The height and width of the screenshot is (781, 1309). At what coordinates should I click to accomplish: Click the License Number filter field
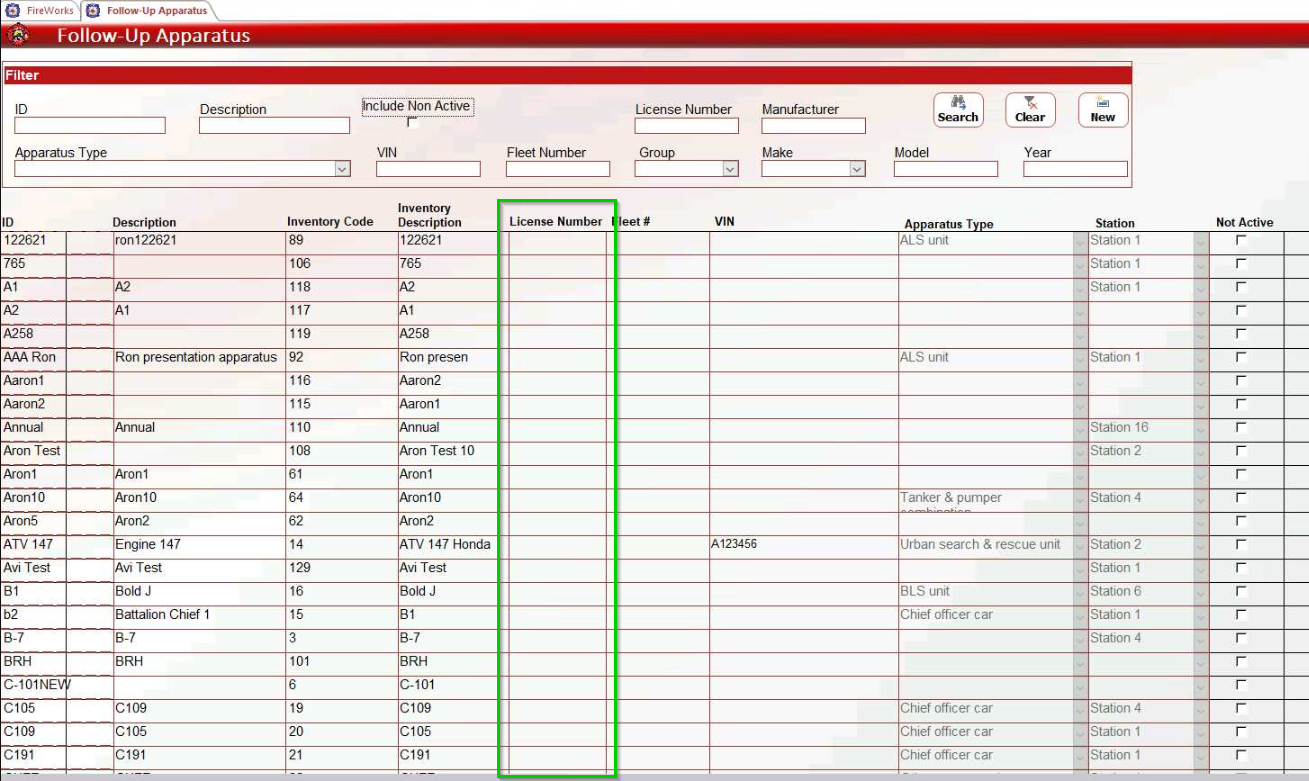point(686,126)
